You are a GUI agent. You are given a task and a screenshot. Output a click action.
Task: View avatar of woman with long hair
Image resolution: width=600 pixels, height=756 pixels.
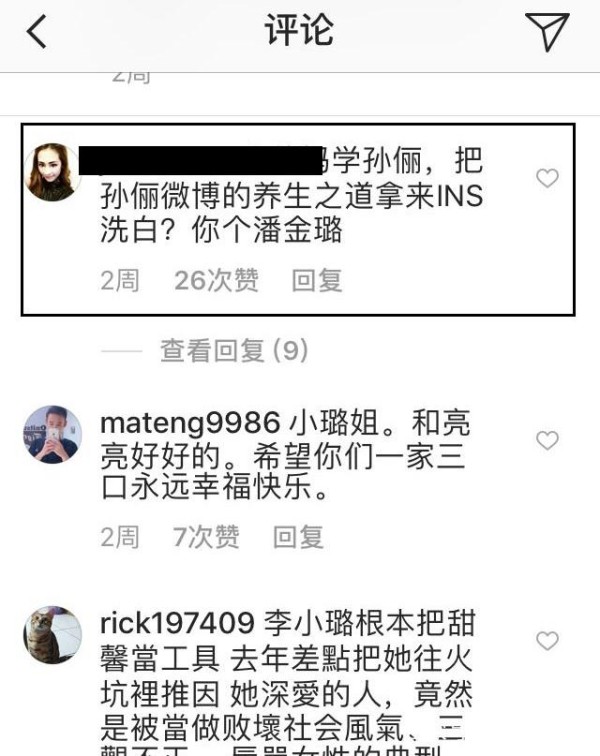pyautogui.click(x=52, y=172)
